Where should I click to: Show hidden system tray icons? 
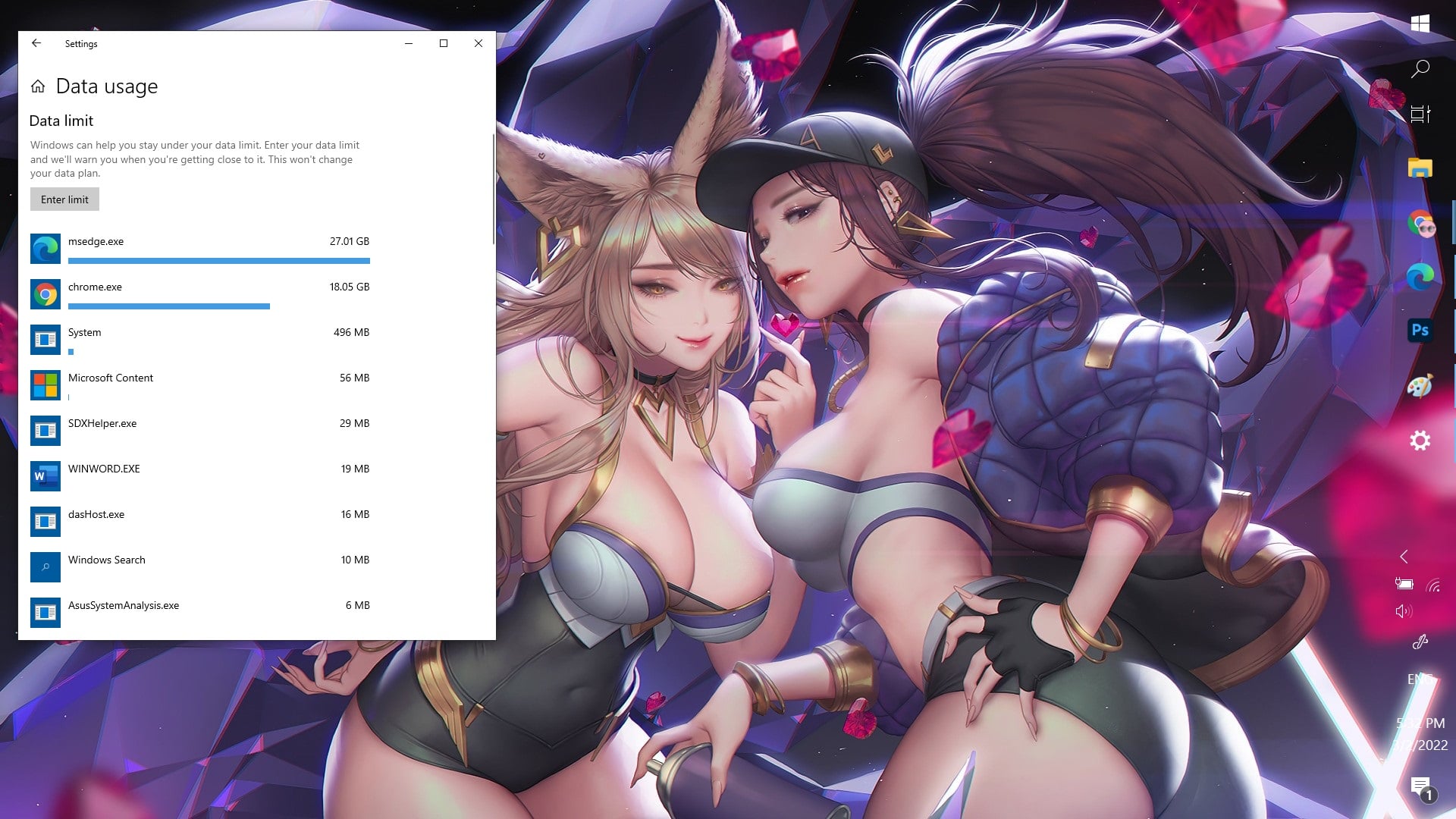pyautogui.click(x=1404, y=557)
